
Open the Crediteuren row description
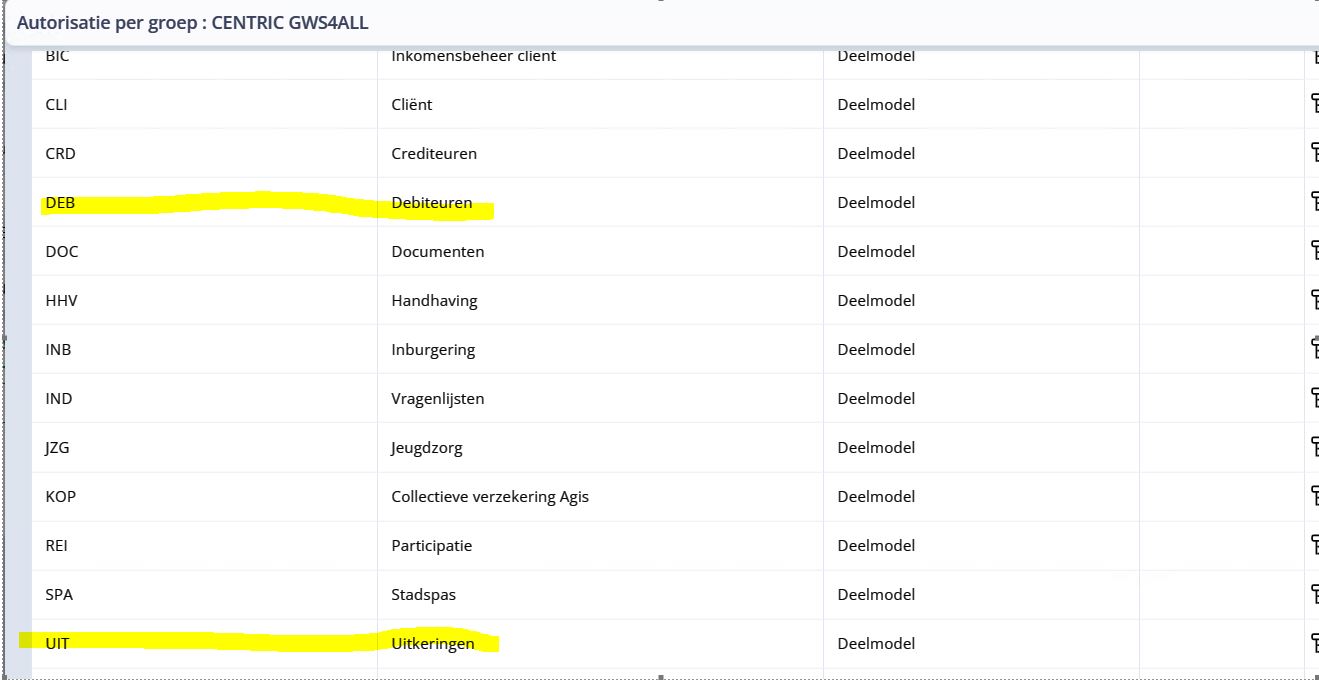(x=600, y=153)
